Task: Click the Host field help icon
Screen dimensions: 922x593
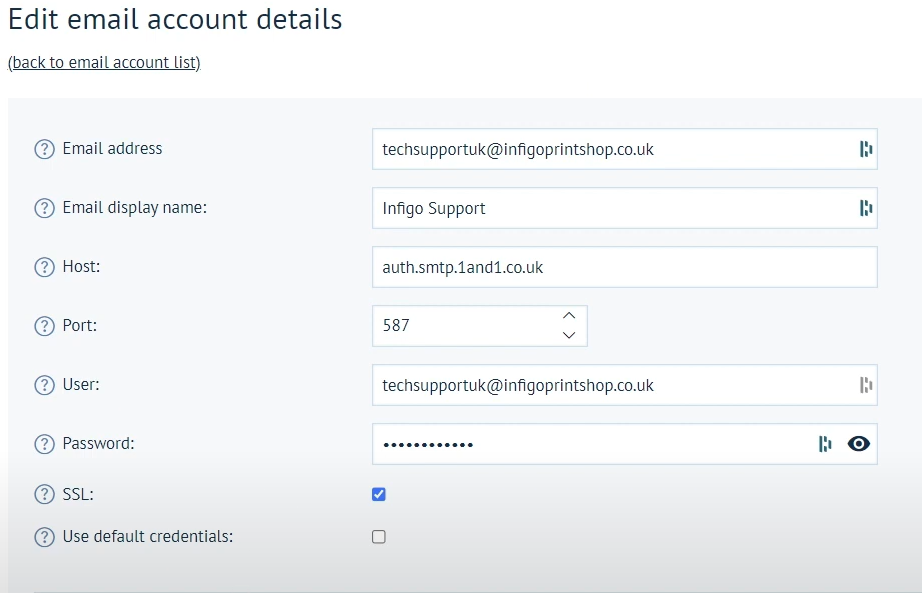Action: pyautogui.click(x=44, y=267)
